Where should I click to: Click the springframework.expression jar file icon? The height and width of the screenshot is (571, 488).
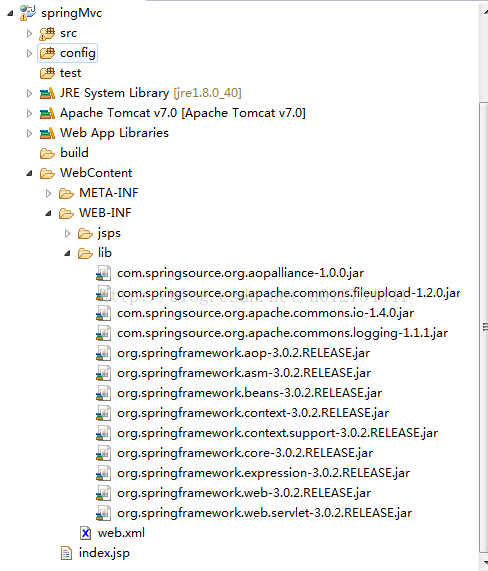103,473
